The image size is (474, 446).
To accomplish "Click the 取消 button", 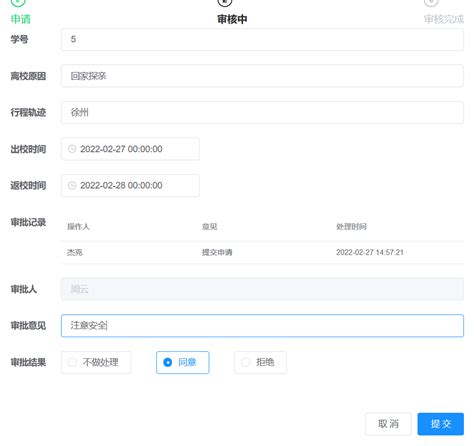I will 388,424.
